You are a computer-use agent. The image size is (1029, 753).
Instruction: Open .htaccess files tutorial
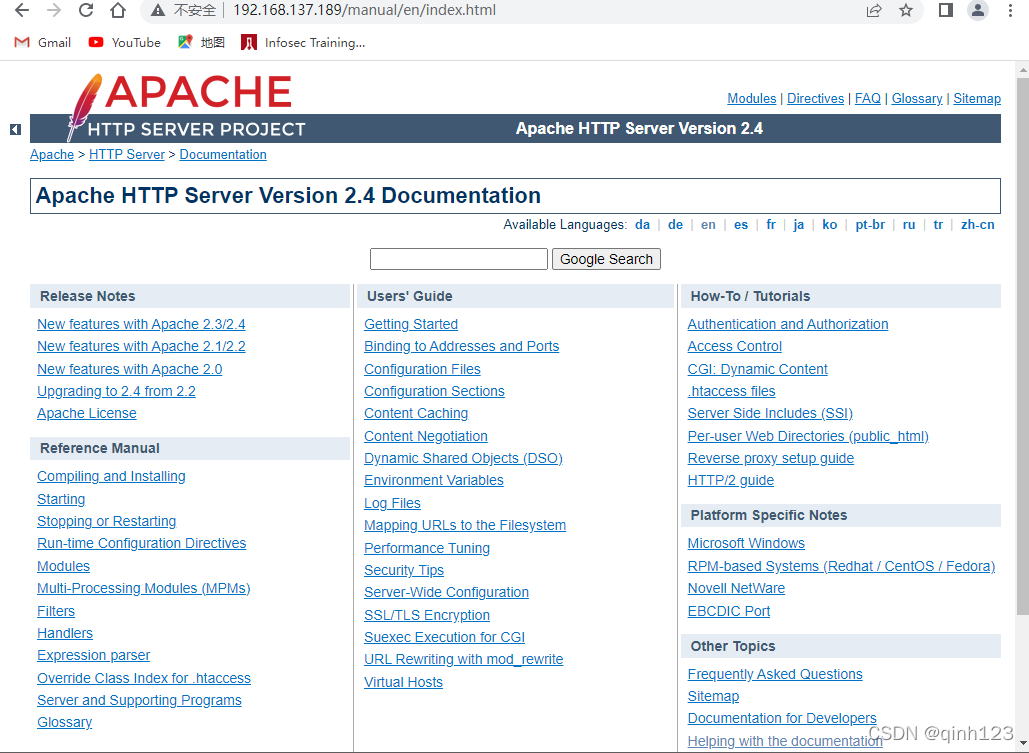(x=731, y=391)
